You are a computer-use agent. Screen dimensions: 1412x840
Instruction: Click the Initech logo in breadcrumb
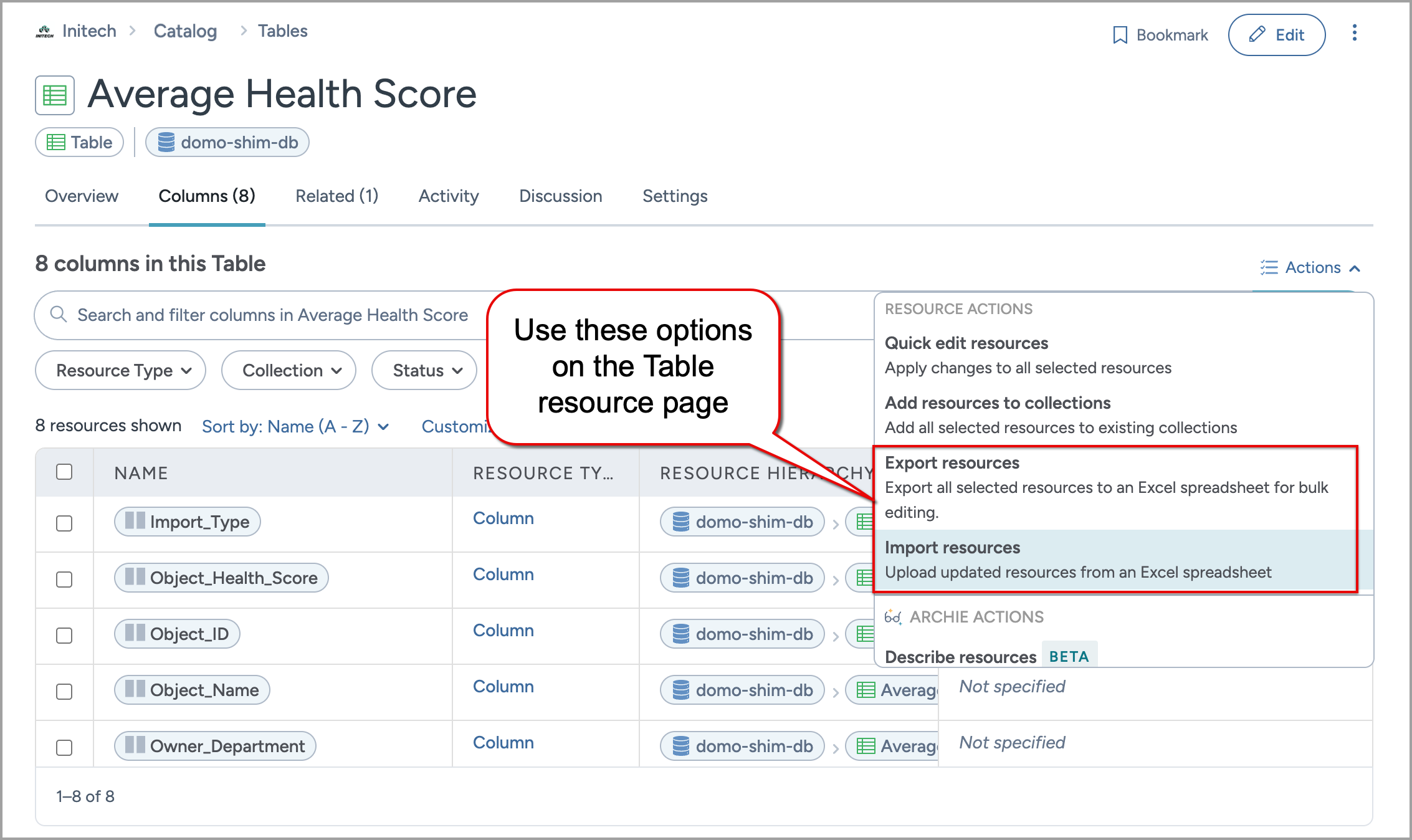(45, 31)
